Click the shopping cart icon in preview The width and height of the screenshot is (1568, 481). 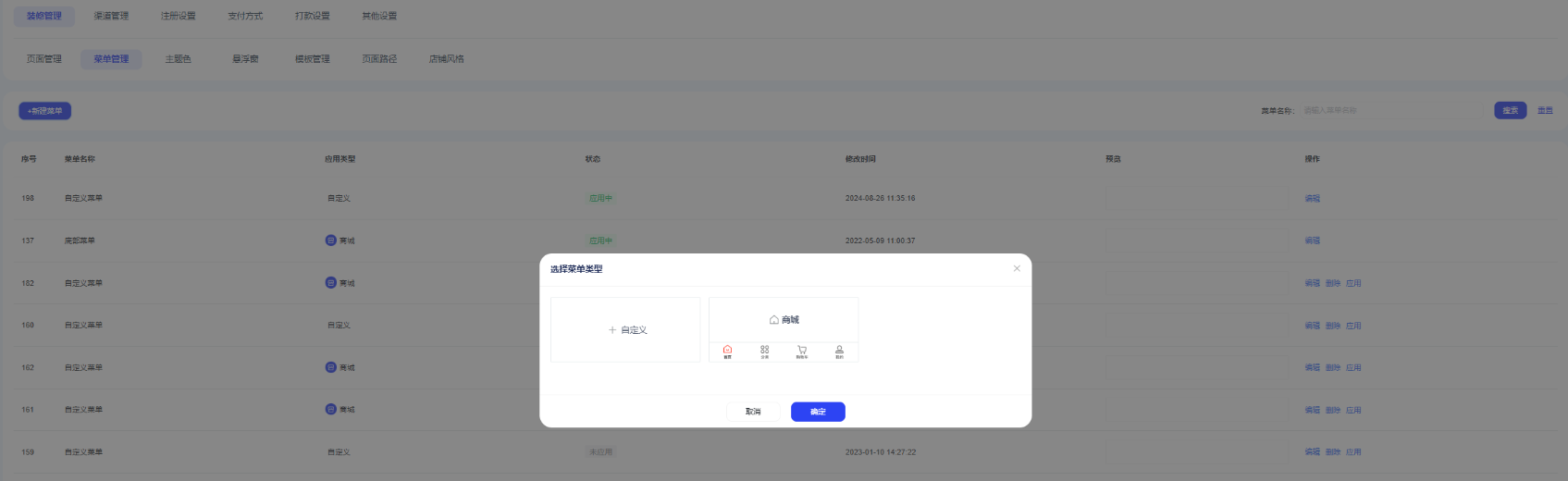click(802, 351)
